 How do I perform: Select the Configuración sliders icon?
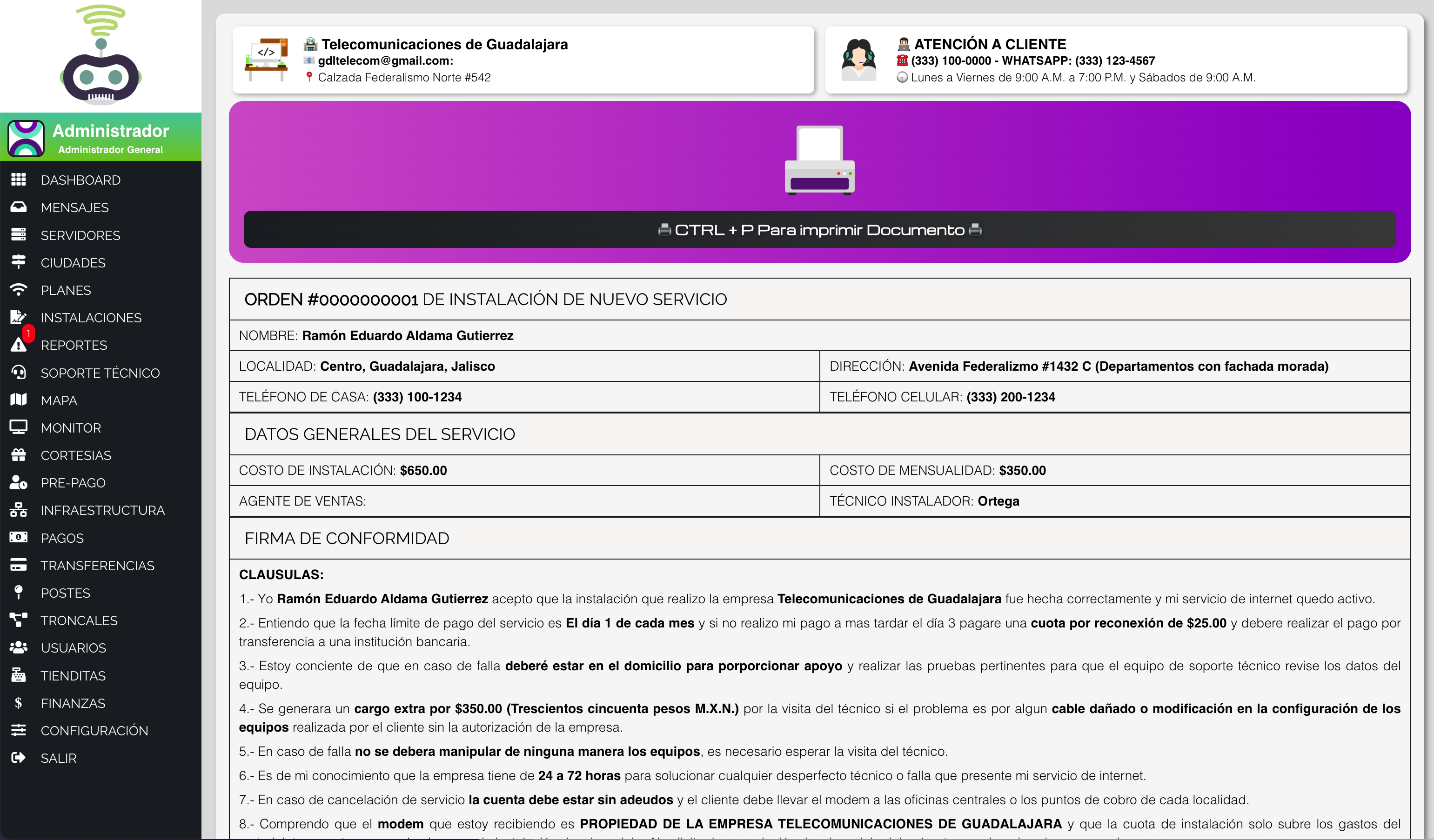pos(18,730)
